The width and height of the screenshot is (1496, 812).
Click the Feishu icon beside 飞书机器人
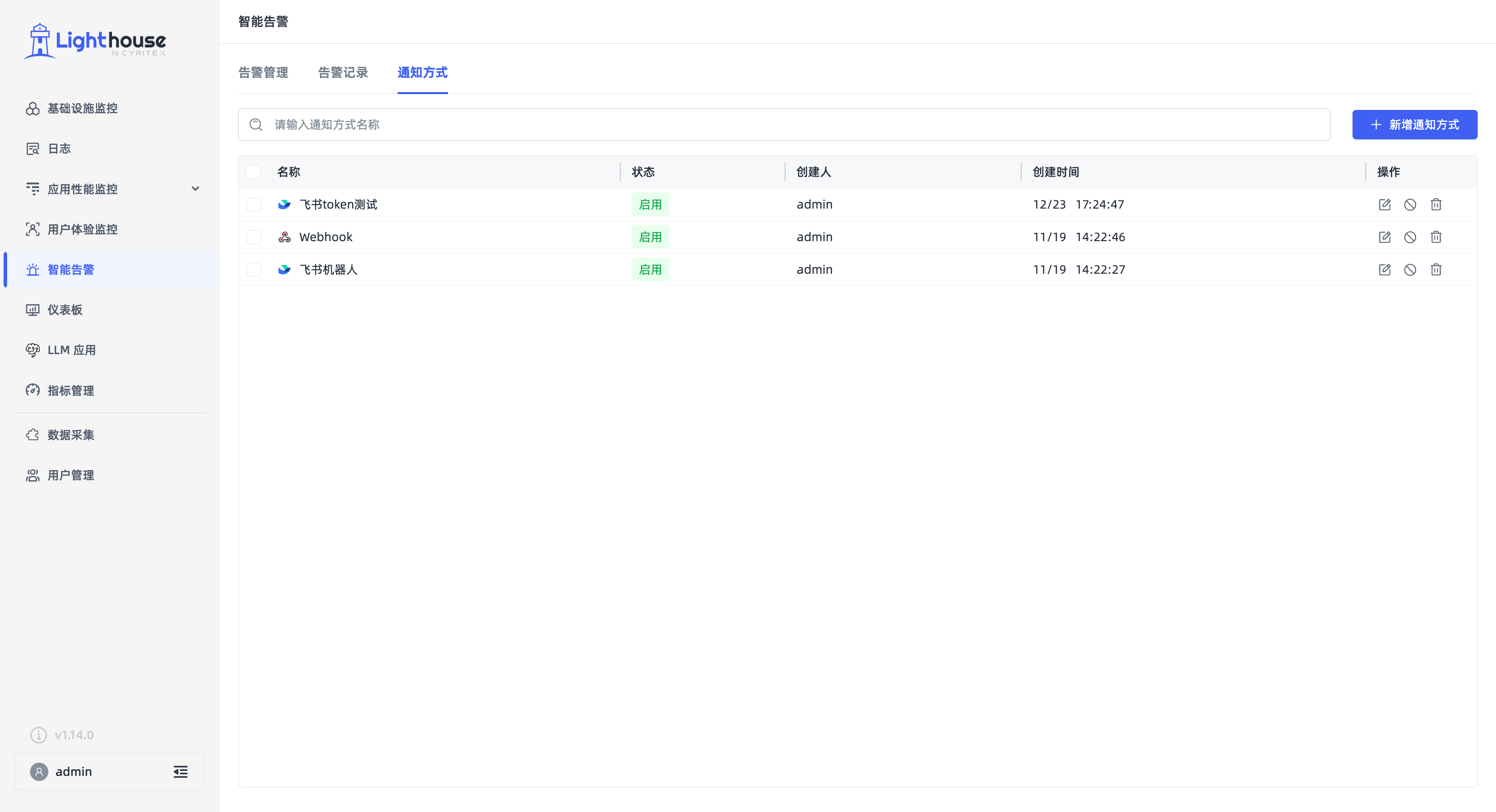click(284, 270)
